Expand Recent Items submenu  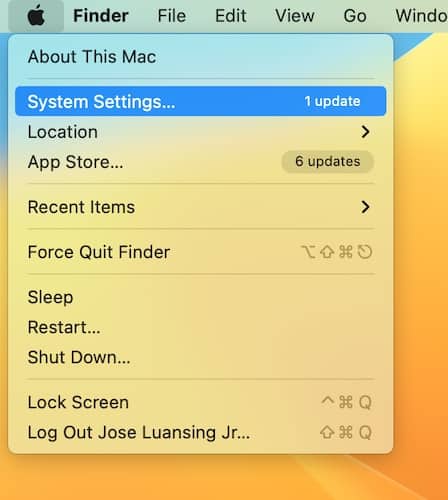[200, 207]
